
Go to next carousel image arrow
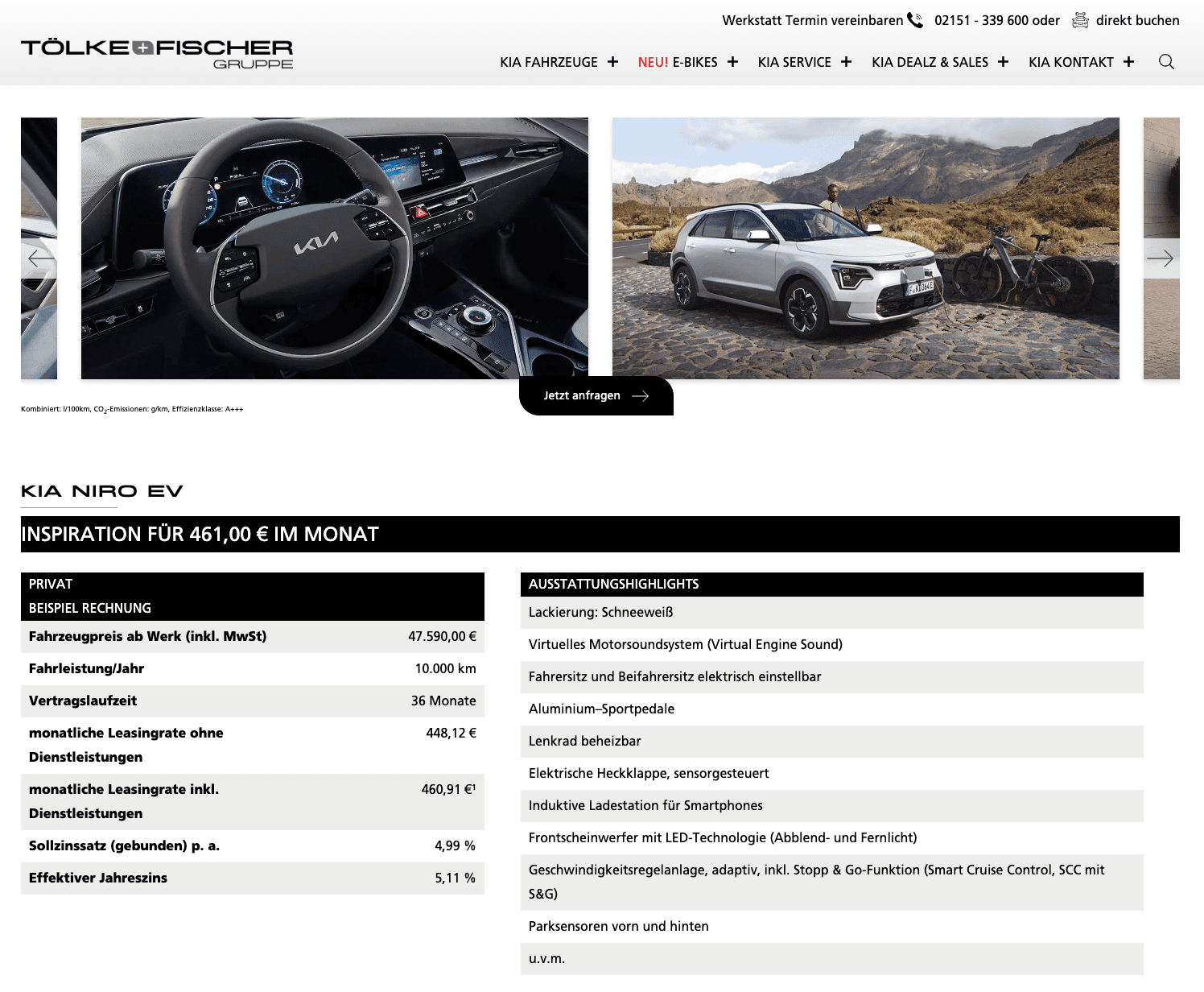1161,258
